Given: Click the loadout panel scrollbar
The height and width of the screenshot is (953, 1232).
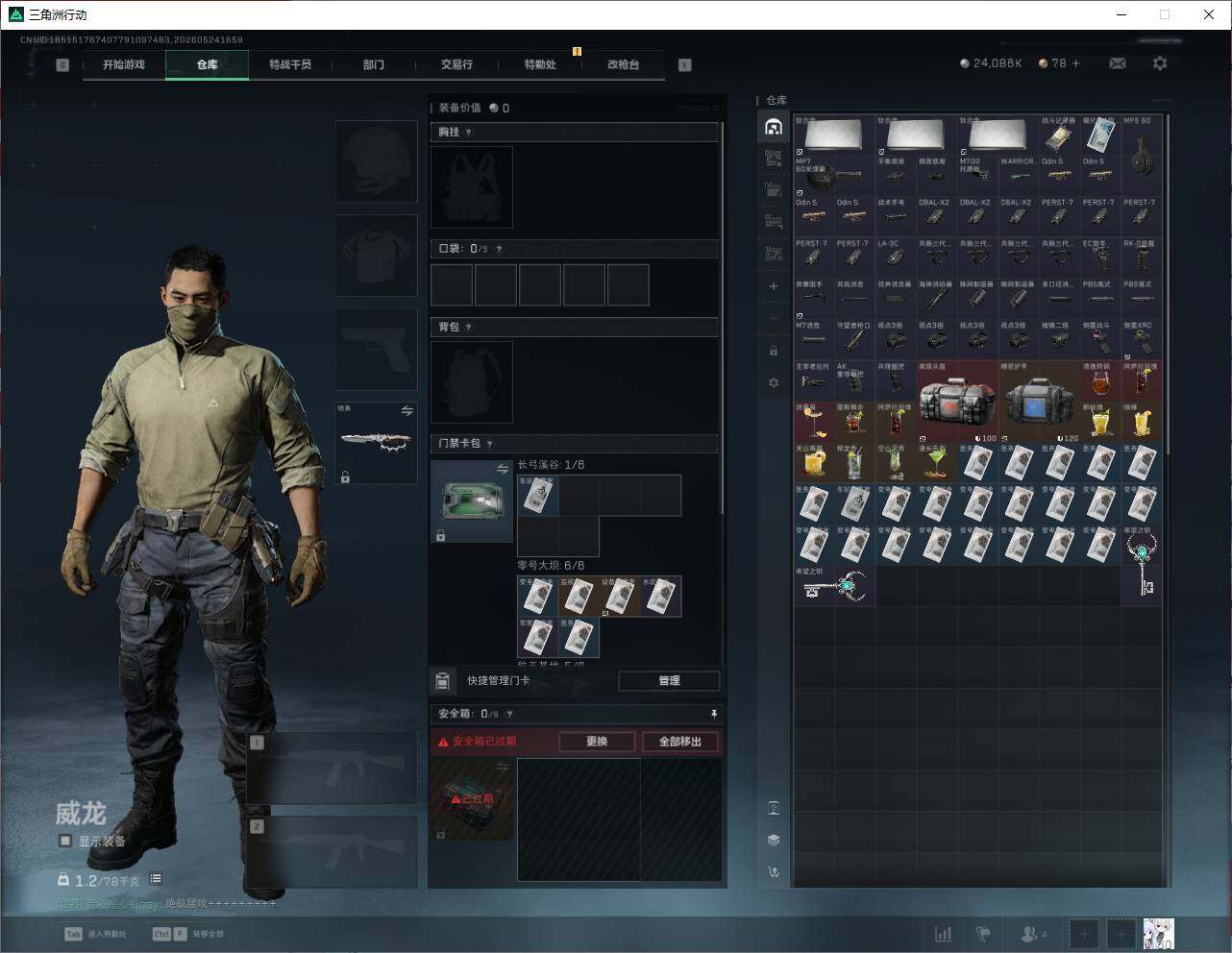Looking at the screenshot, I should [723, 317].
